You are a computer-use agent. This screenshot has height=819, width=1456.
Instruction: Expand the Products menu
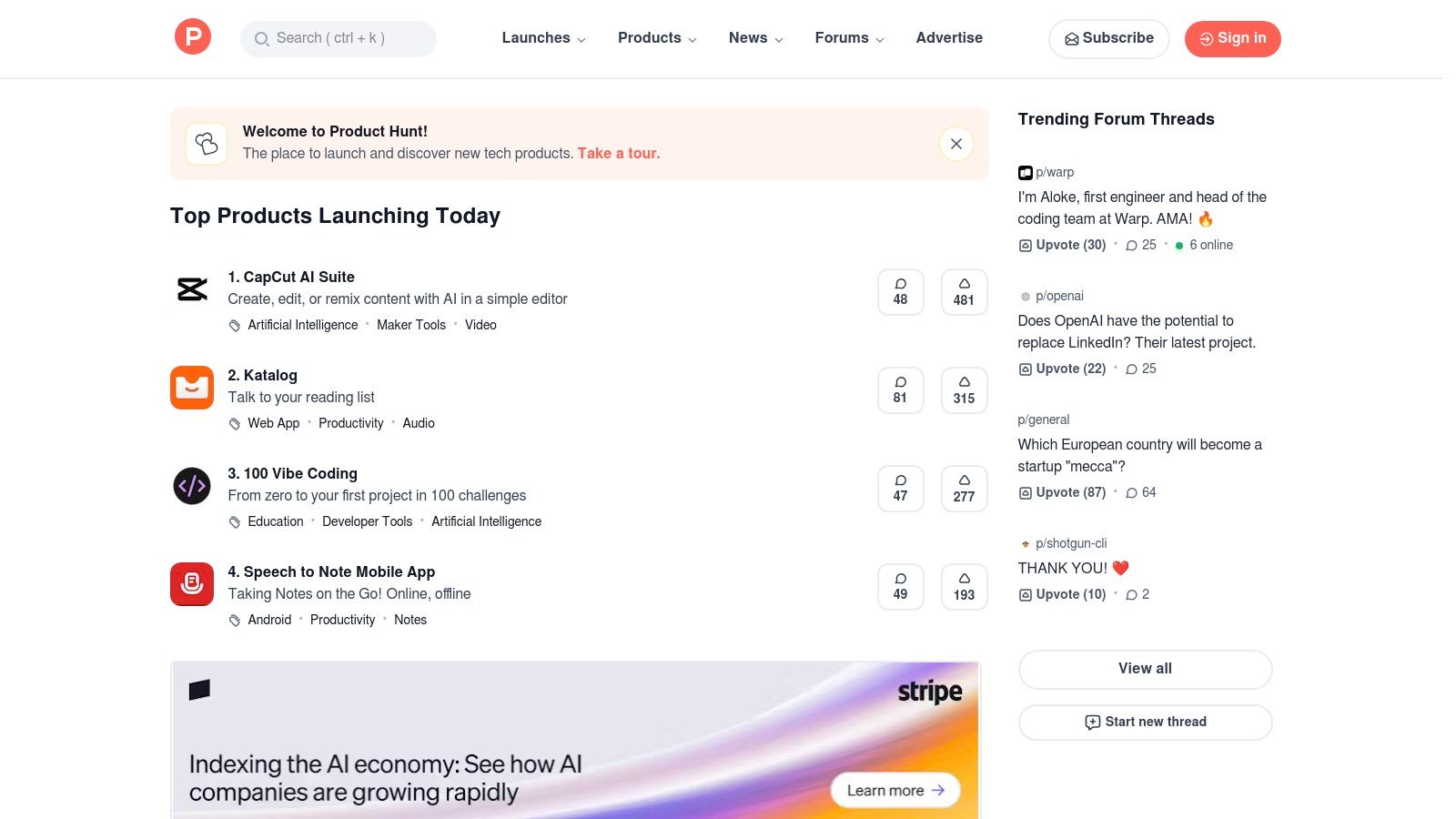[x=657, y=38]
